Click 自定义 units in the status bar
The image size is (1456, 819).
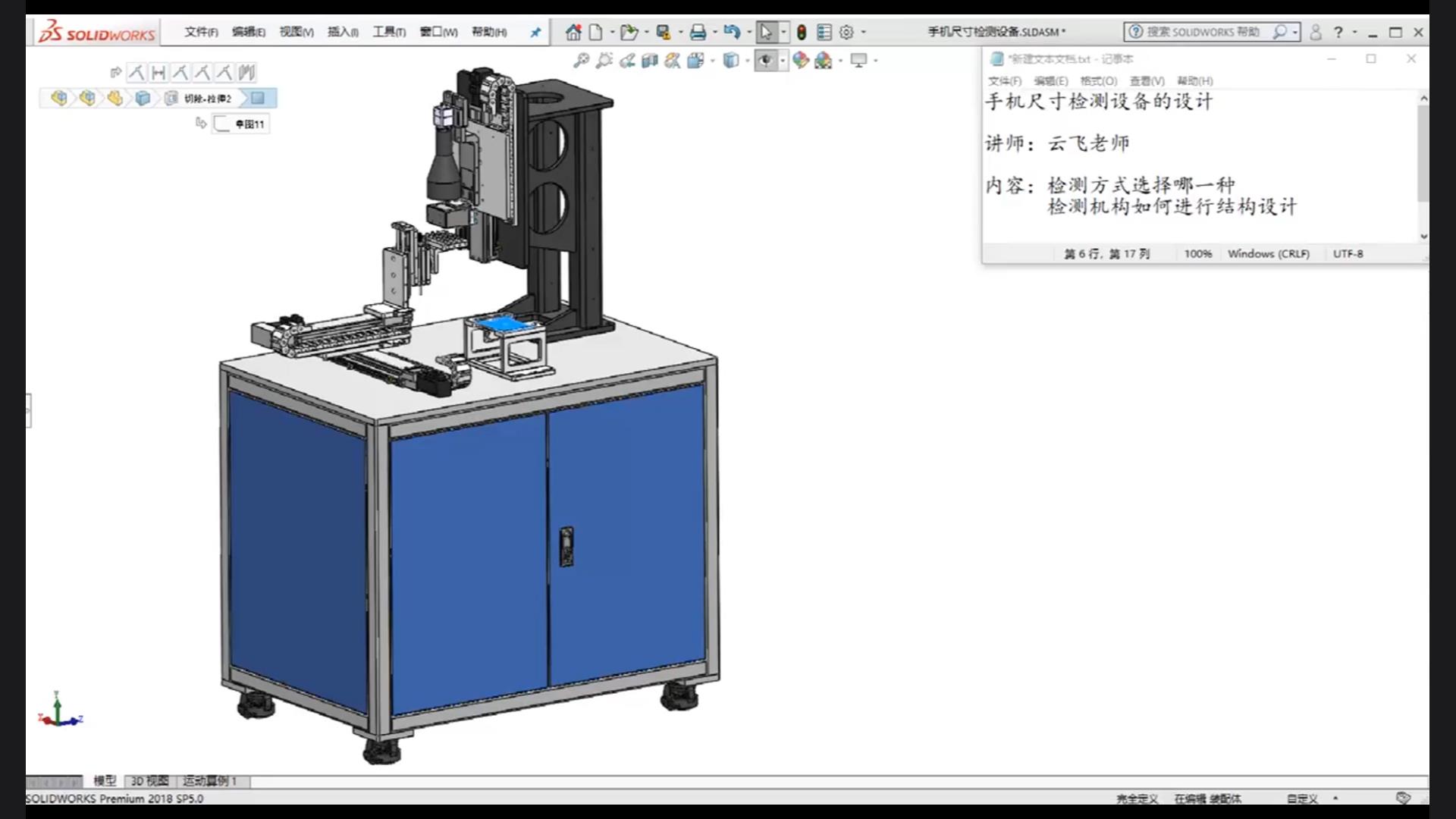[1302, 799]
